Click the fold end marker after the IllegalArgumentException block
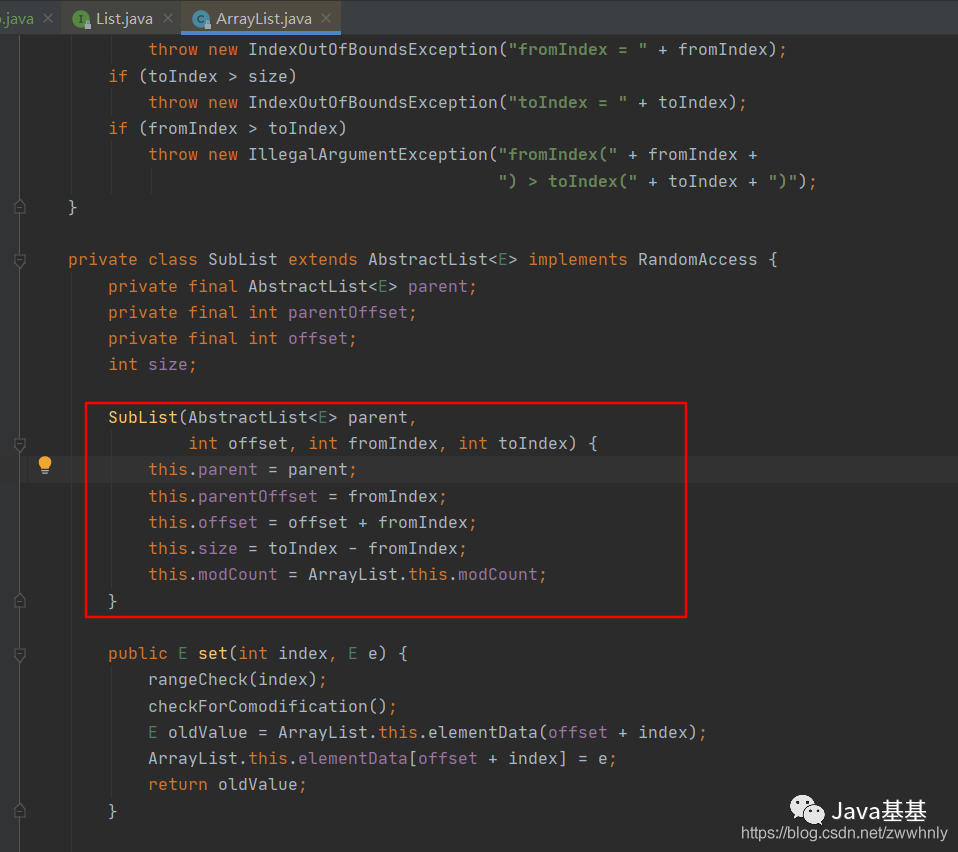Image resolution: width=958 pixels, height=852 pixels. pos(20,207)
